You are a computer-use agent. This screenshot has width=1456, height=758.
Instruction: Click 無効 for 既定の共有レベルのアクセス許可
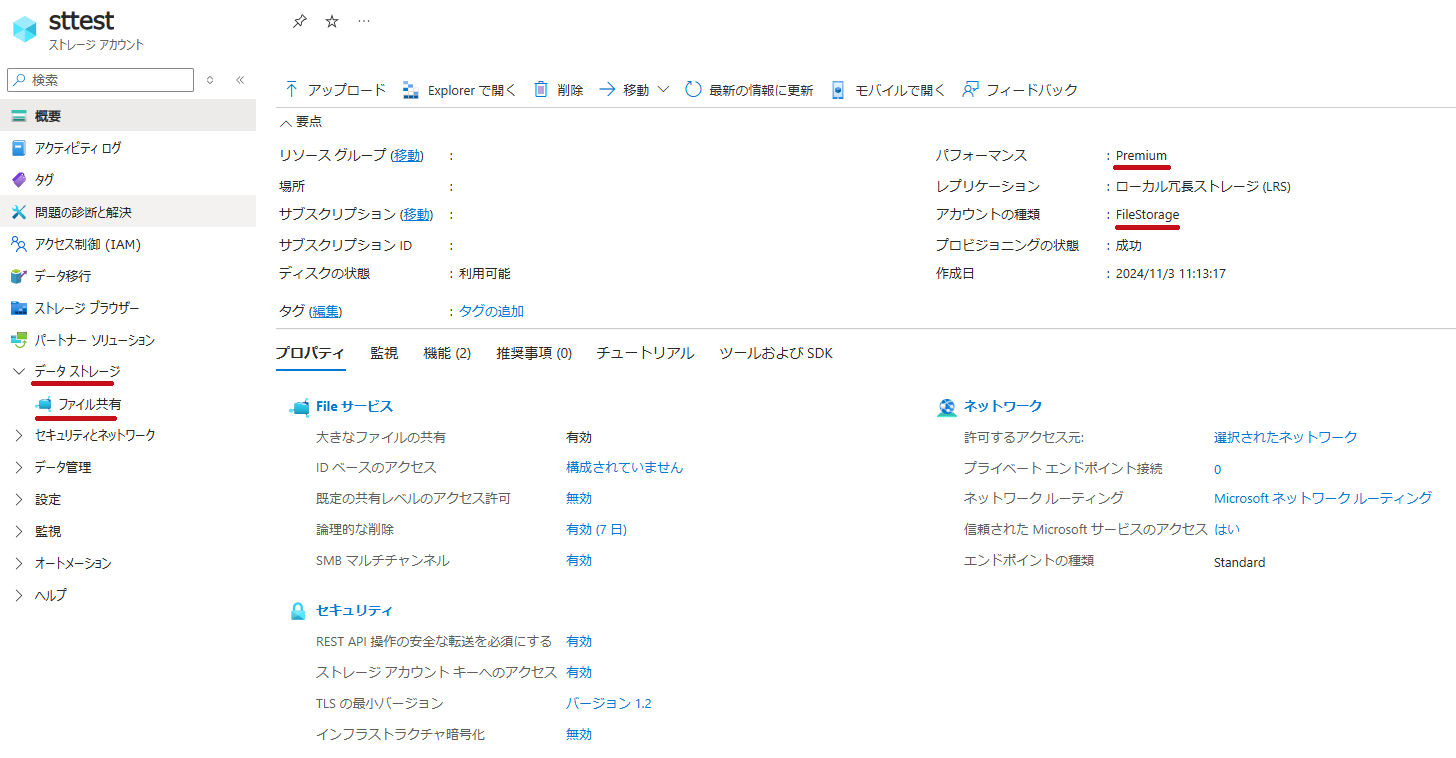579,498
